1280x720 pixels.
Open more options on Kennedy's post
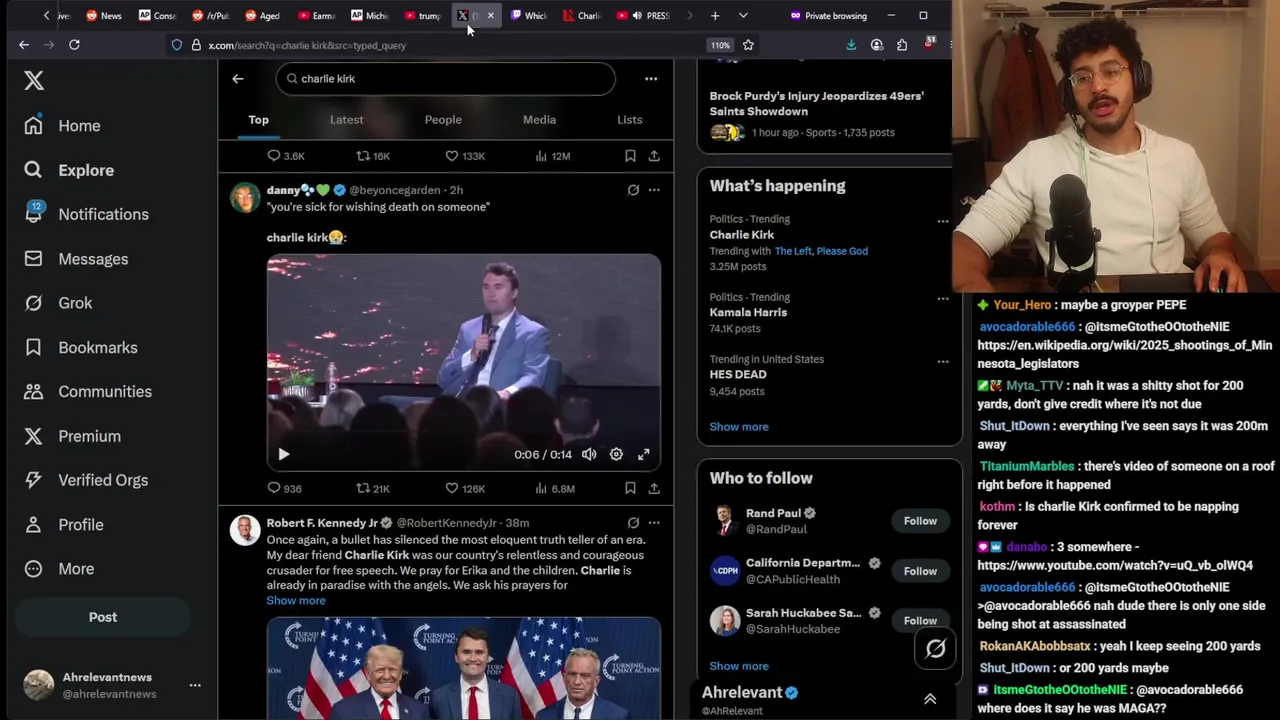tap(654, 523)
